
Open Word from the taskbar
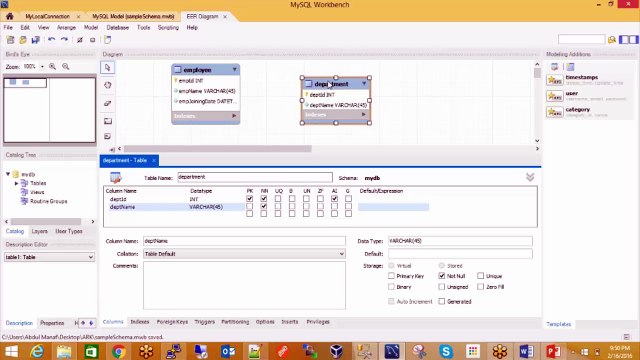[x=527, y=351]
